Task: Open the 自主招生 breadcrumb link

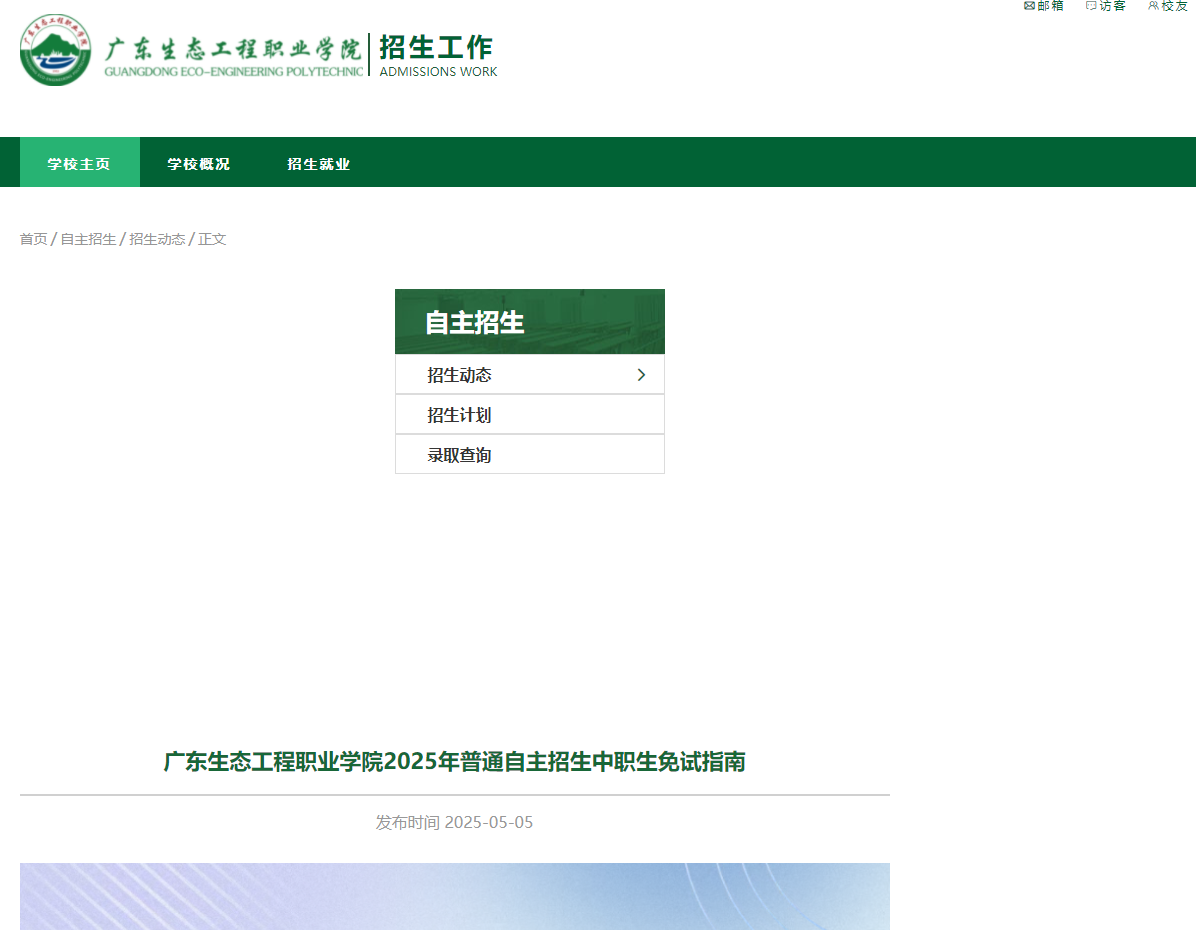Action: pyautogui.click(x=86, y=239)
